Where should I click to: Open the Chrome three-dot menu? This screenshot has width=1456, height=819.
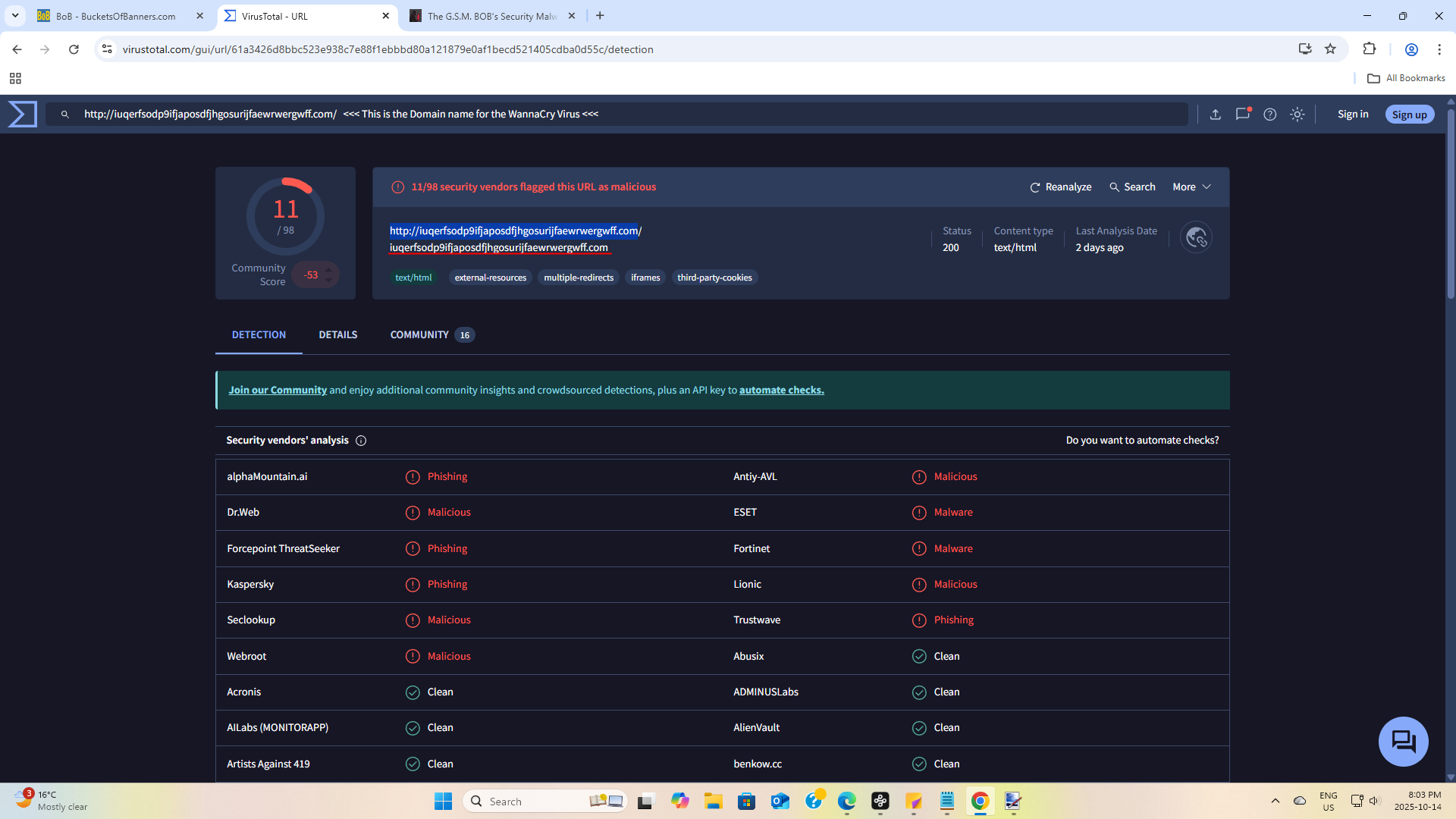point(1439,49)
